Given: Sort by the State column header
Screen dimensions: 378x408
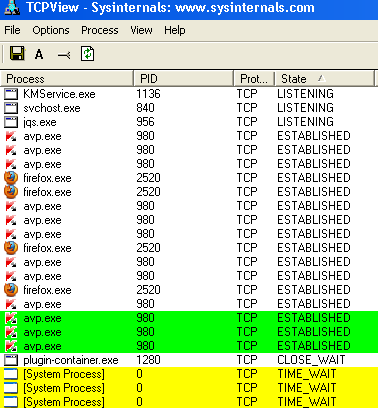Looking at the screenshot, I should click(324, 79).
